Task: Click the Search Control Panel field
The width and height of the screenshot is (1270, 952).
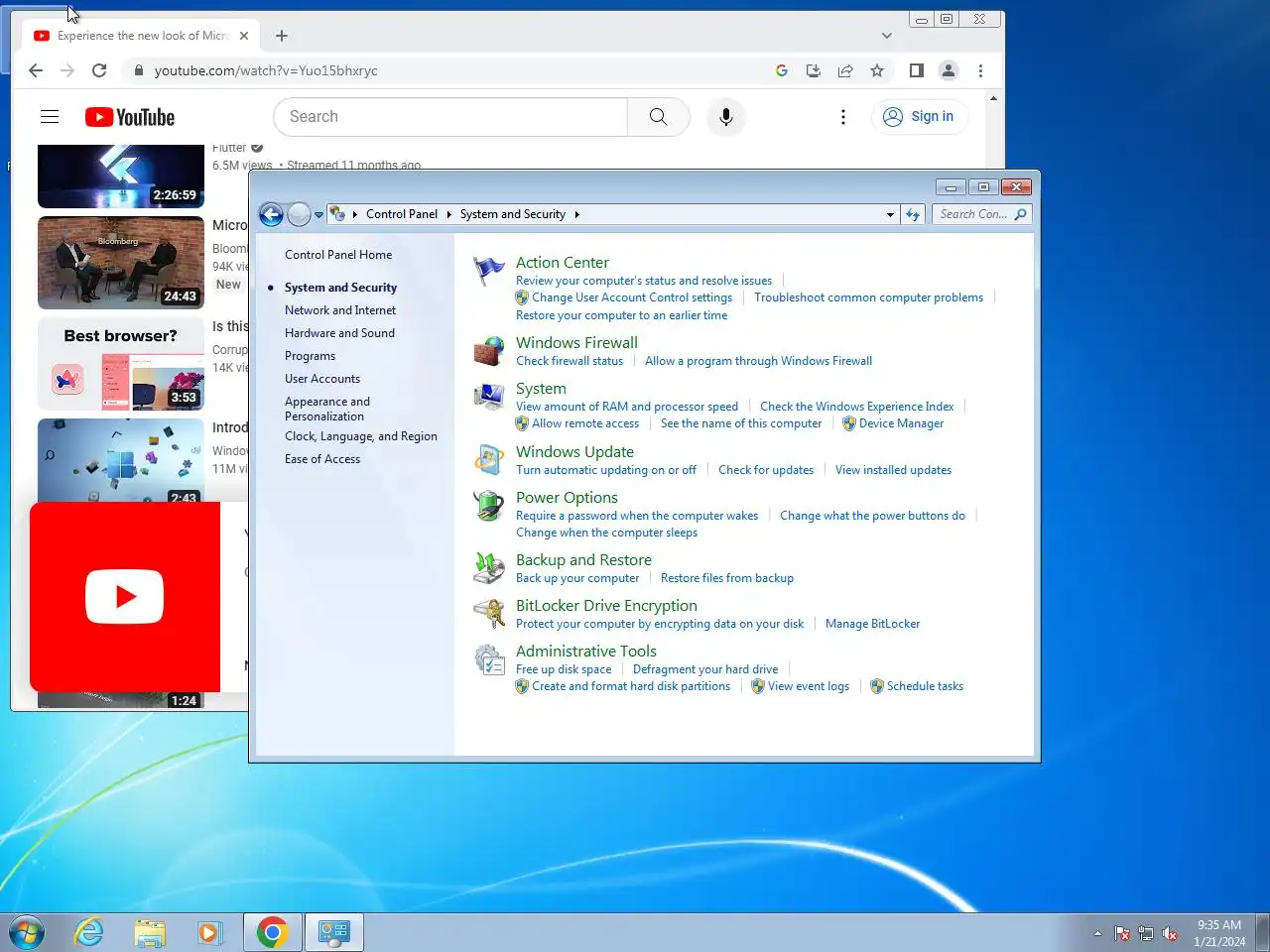Action: [x=982, y=214]
